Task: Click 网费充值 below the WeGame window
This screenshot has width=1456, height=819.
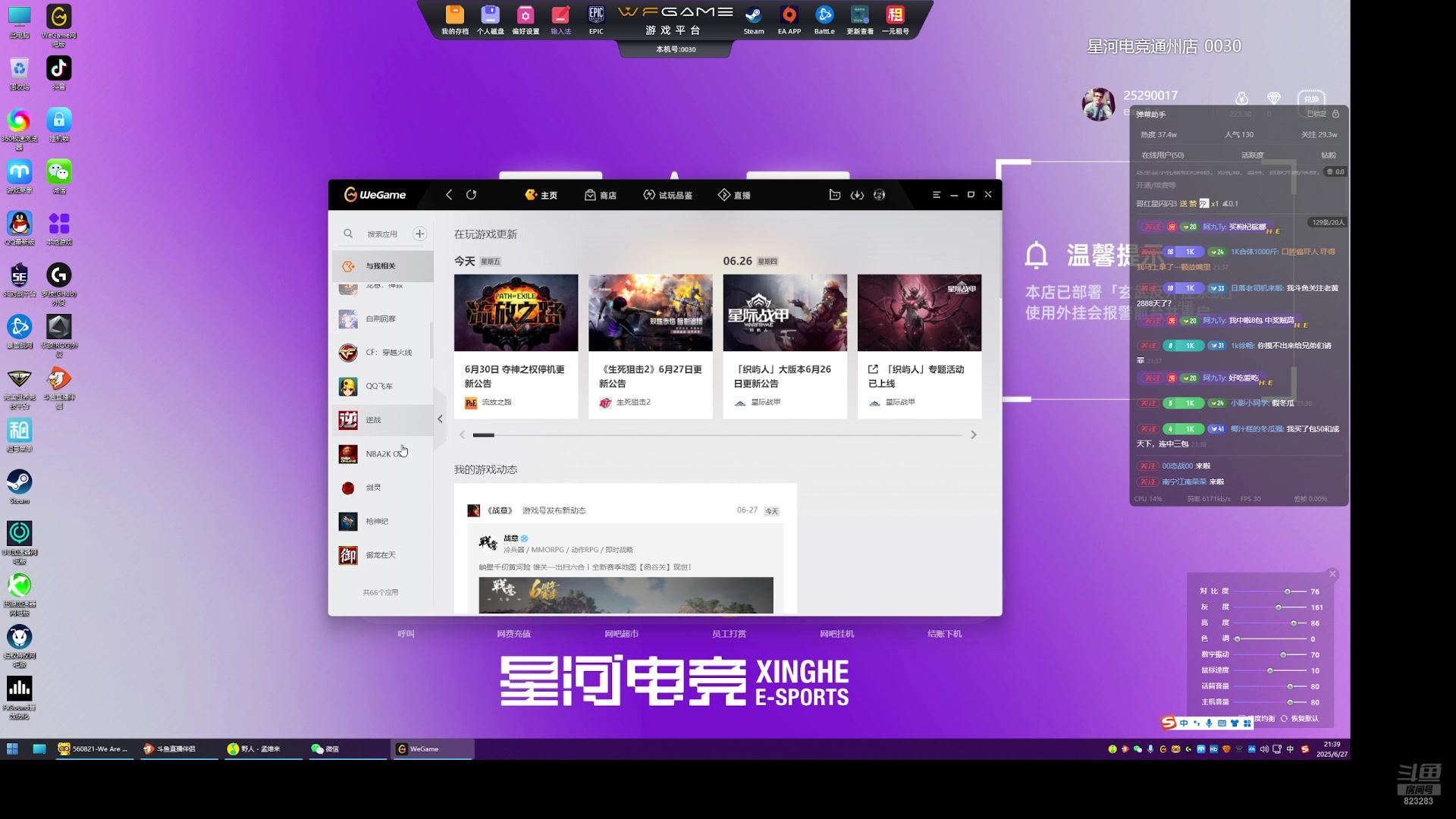Action: pyautogui.click(x=513, y=634)
